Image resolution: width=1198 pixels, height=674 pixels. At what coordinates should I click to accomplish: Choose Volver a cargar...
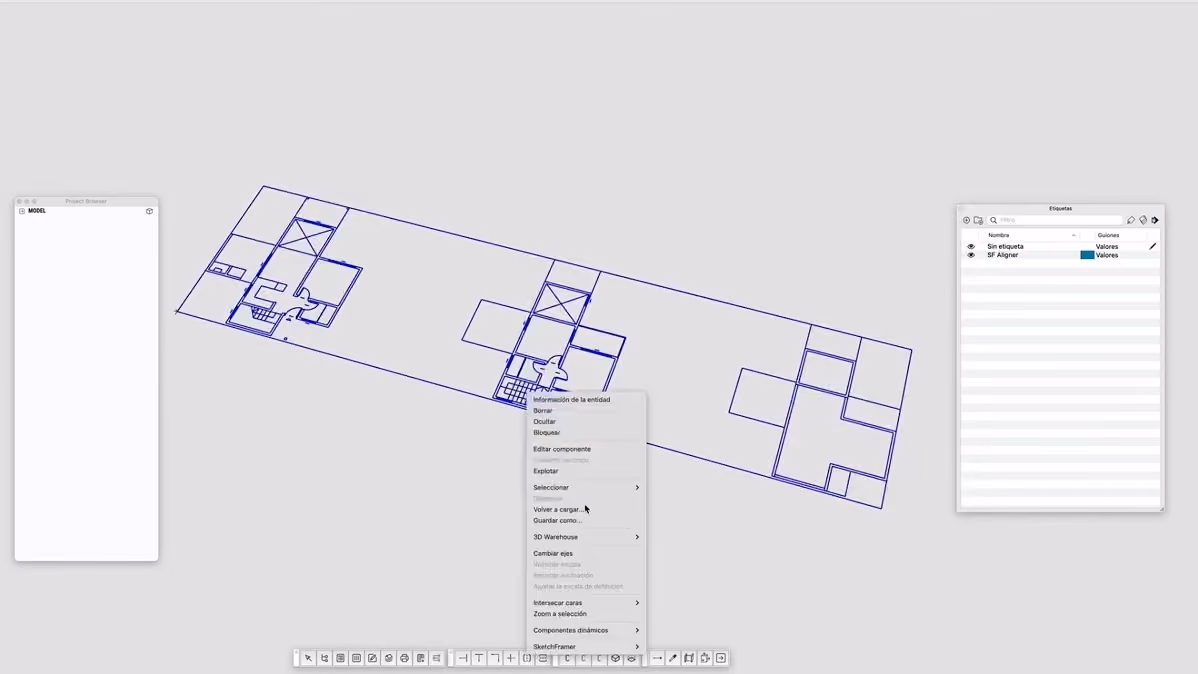pyautogui.click(x=558, y=510)
